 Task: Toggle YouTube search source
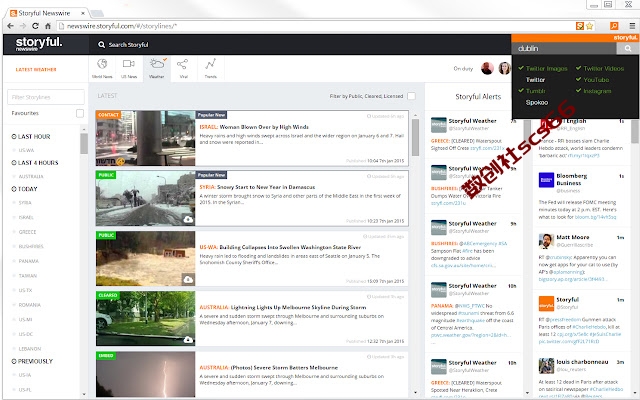[x=592, y=80]
